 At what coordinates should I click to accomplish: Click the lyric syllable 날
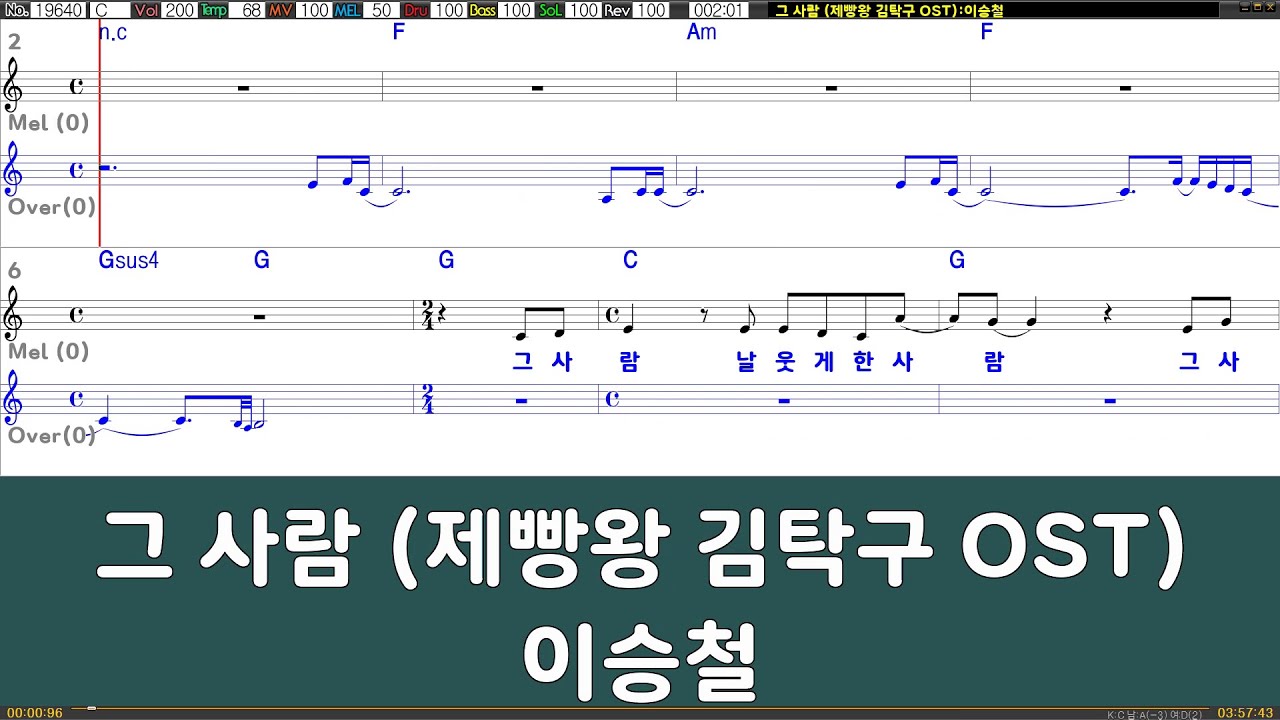[x=747, y=363]
